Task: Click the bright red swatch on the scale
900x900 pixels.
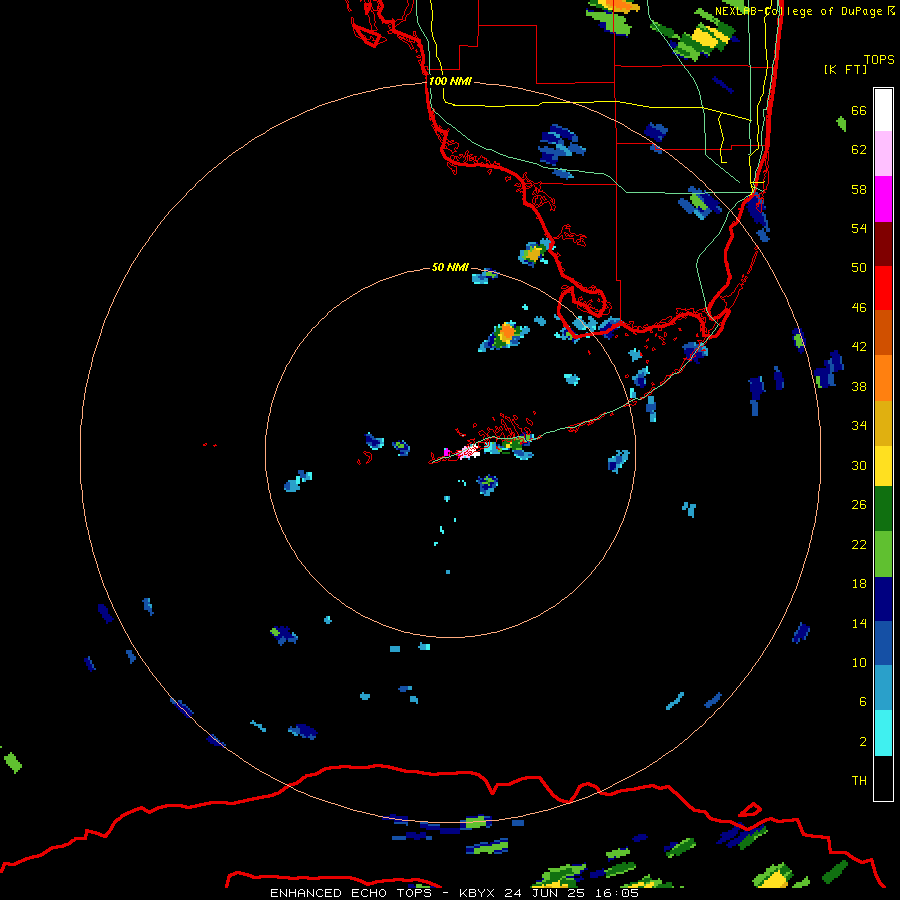Action: (x=883, y=288)
